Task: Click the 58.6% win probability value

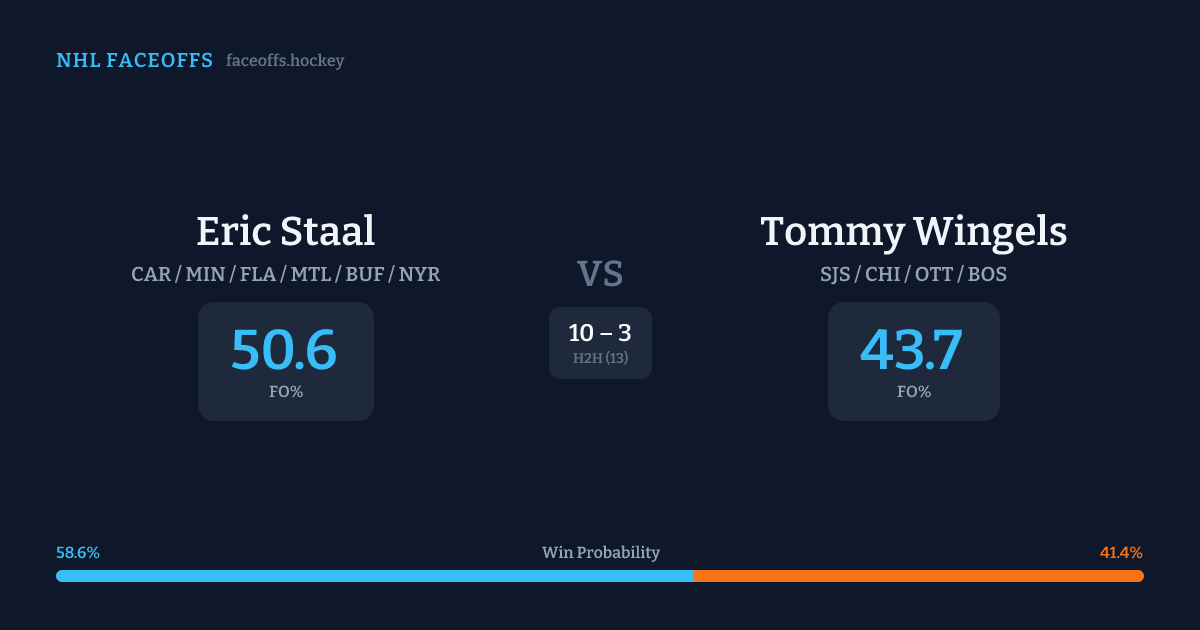Action: coord(78,553)
